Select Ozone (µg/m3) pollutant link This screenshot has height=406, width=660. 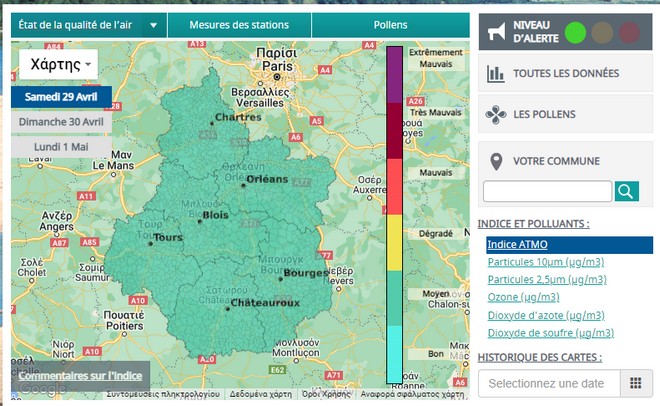(523, 297)
